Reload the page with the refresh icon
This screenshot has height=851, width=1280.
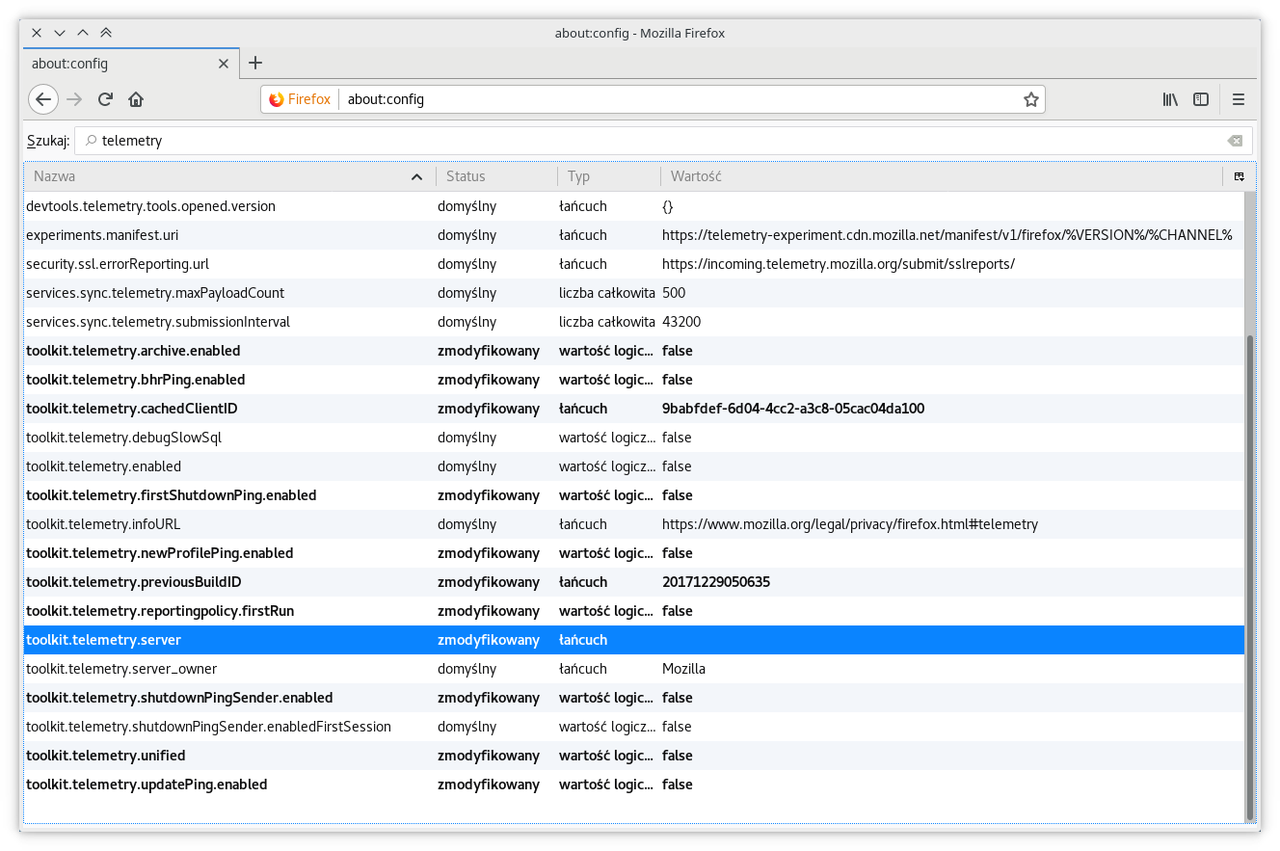[x=105, y=99]
